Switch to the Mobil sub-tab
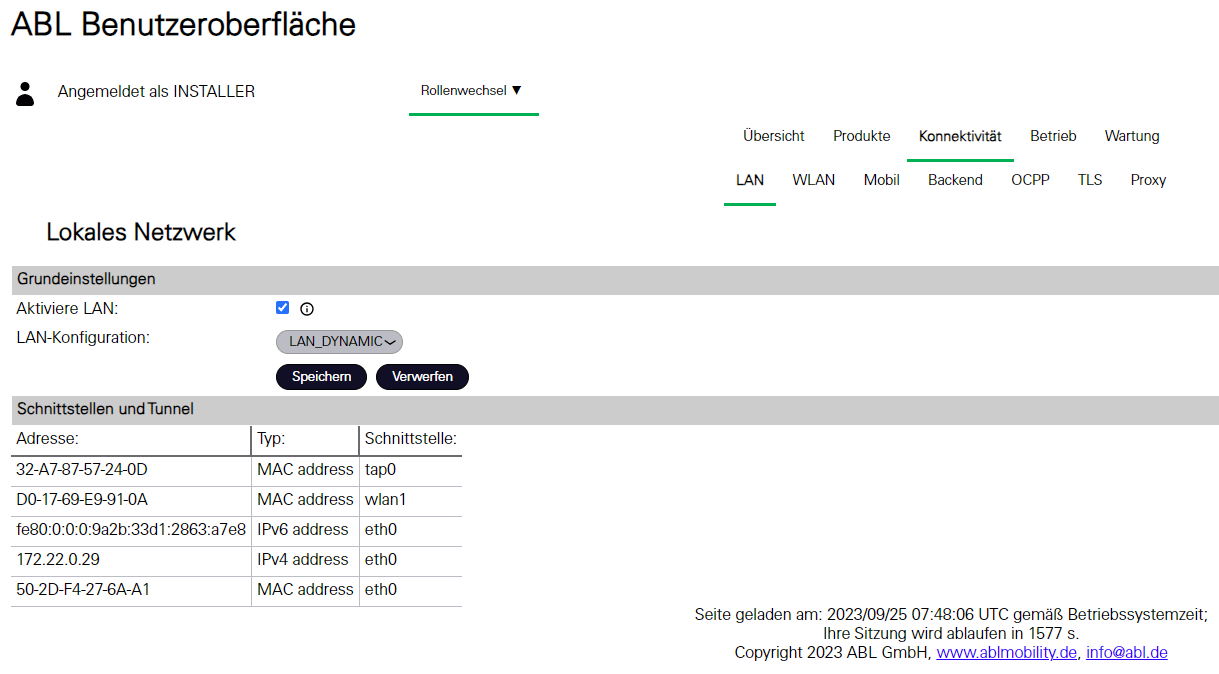1219x674 pixels. 882,180
